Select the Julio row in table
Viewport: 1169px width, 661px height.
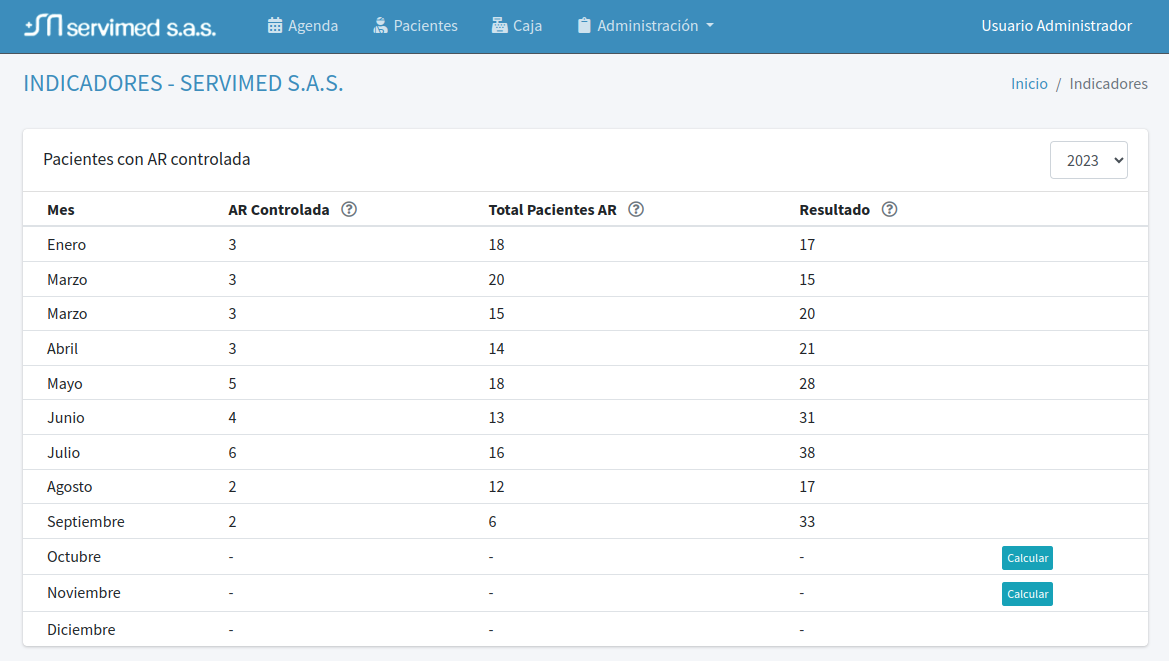pyautogui.click(x=64, y=453)
